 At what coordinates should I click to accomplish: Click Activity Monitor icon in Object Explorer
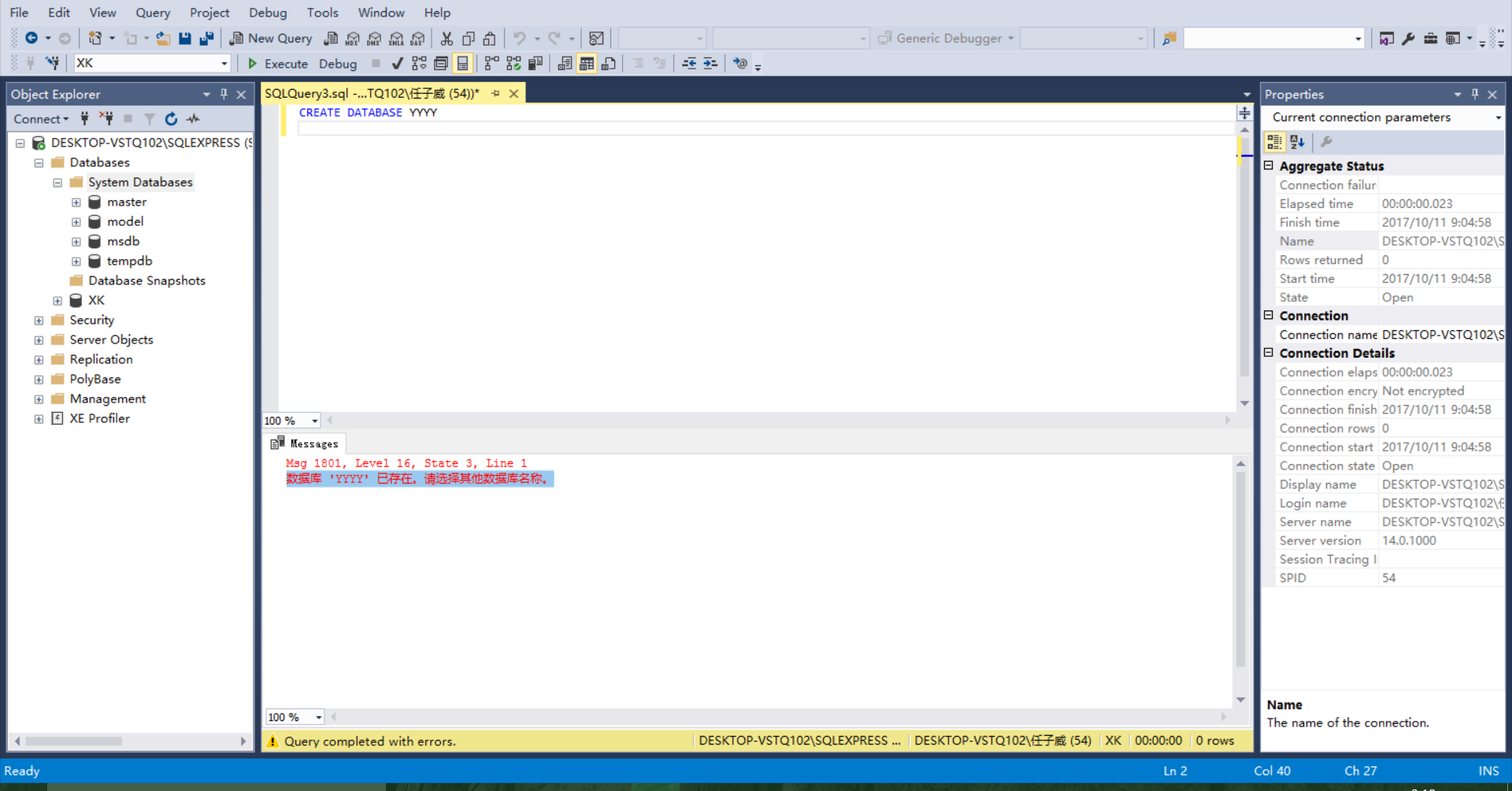click(x=193, y=119)
